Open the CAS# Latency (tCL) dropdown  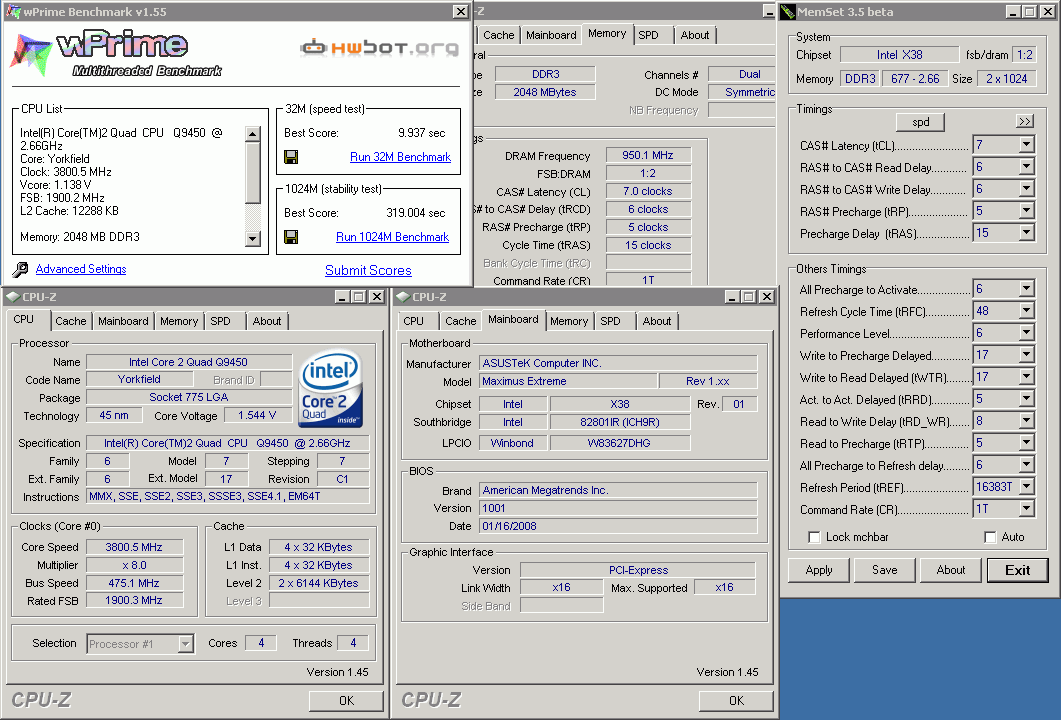(1026, 145)
